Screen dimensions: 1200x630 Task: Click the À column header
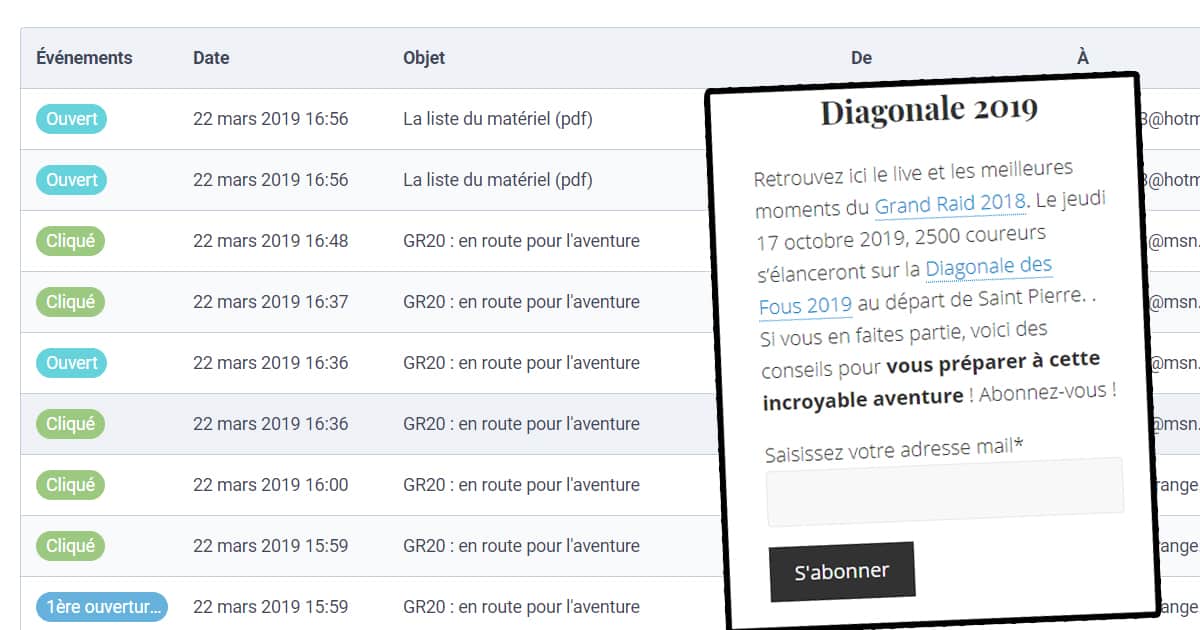(1082, 58)
